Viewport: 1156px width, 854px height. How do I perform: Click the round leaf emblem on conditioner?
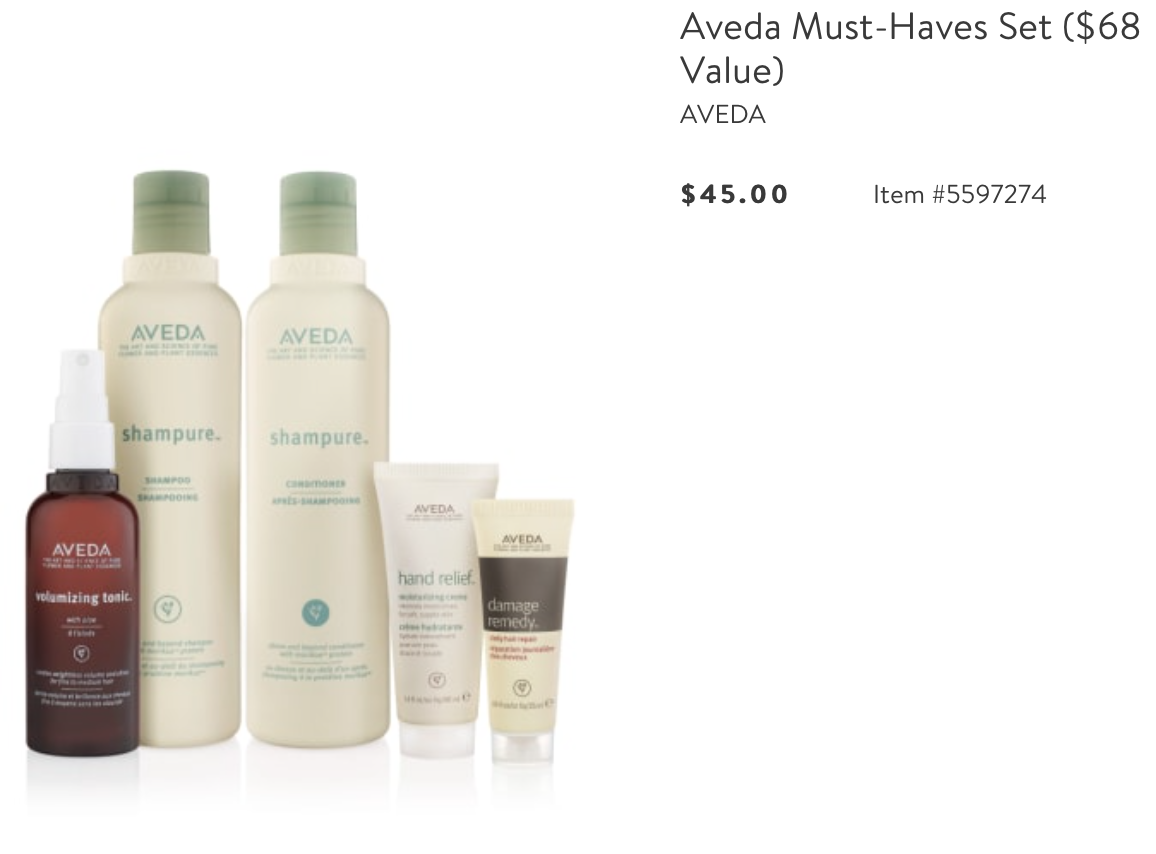316,612
